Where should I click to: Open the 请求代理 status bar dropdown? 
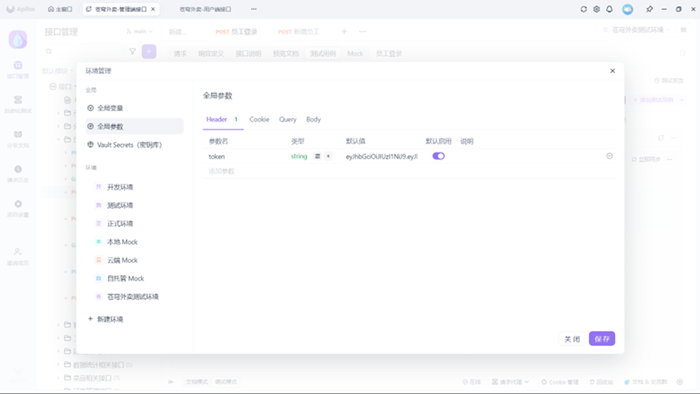(510, 382)
